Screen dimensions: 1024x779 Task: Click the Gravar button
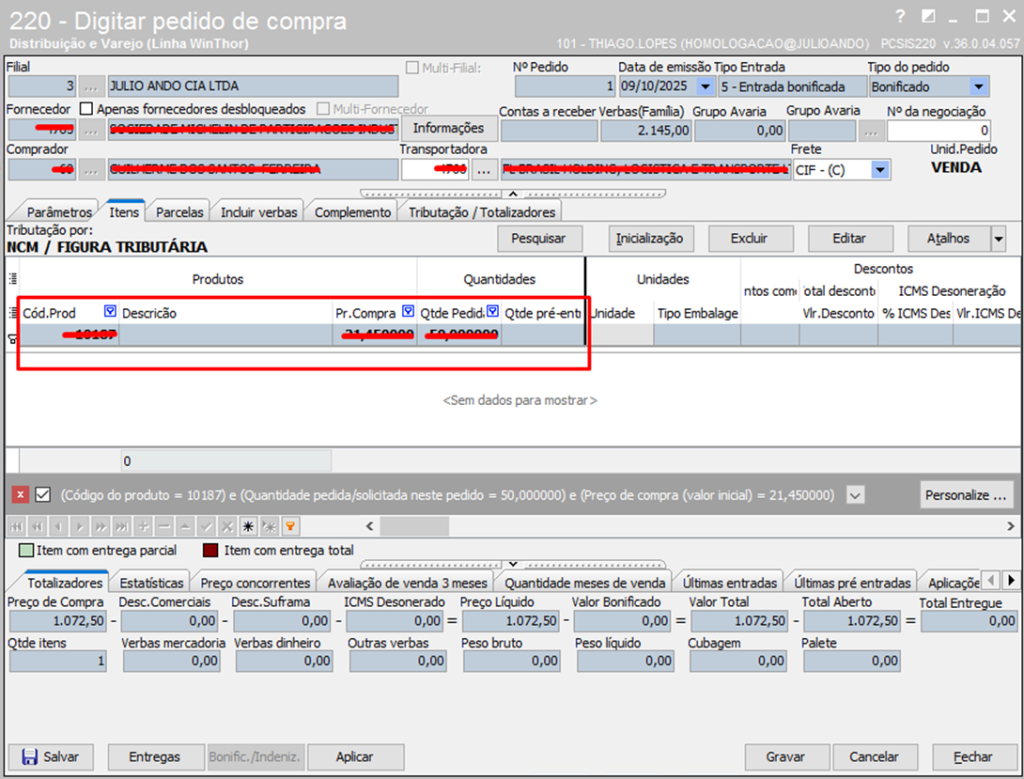click(785, 757)
